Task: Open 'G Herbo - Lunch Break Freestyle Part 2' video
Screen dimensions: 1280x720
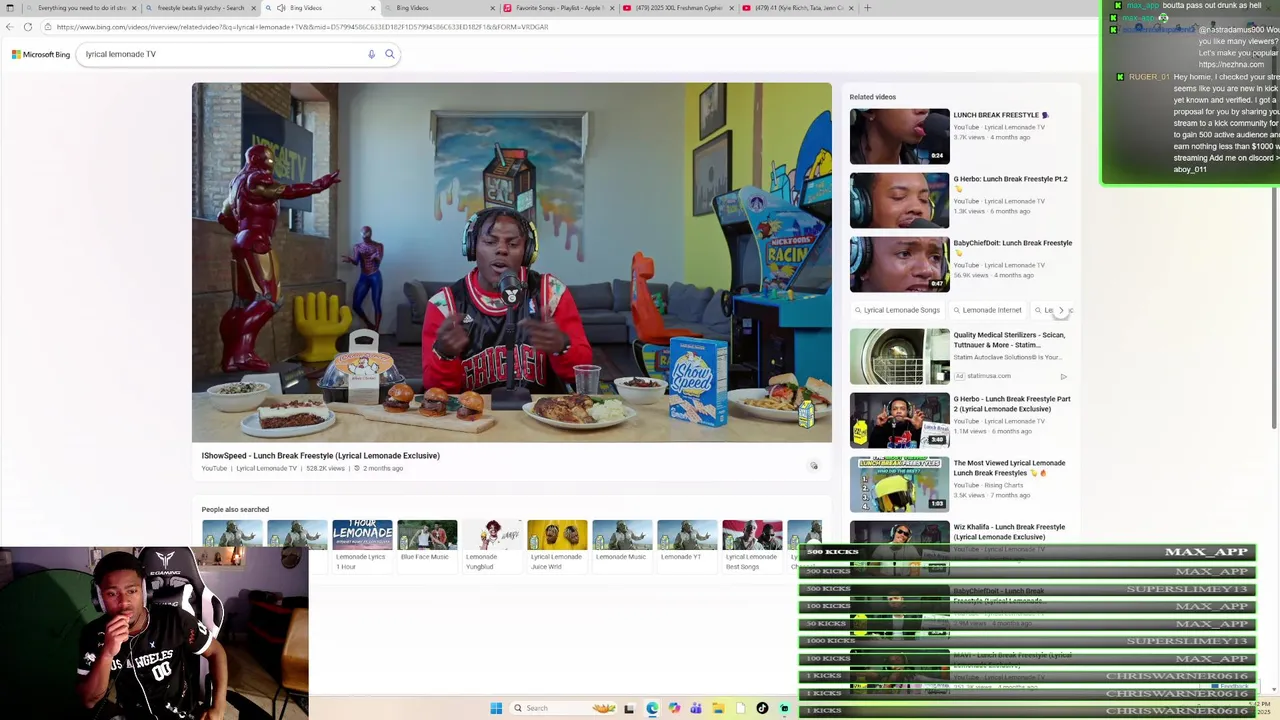Action: click(1011, 404)
